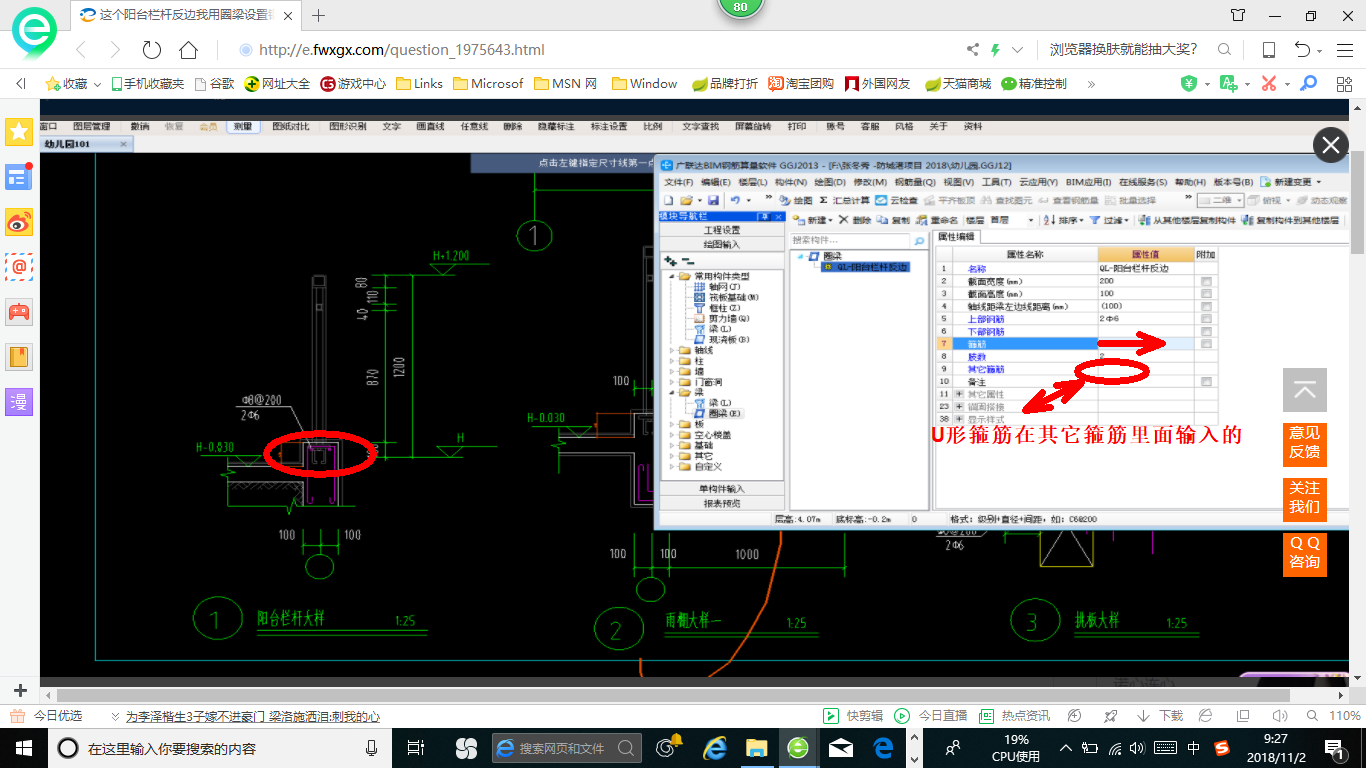The height and width of the screenshot is (768, 1366).
Task: Open the Weibo icon in left sidebar
Action: [19, 222]
